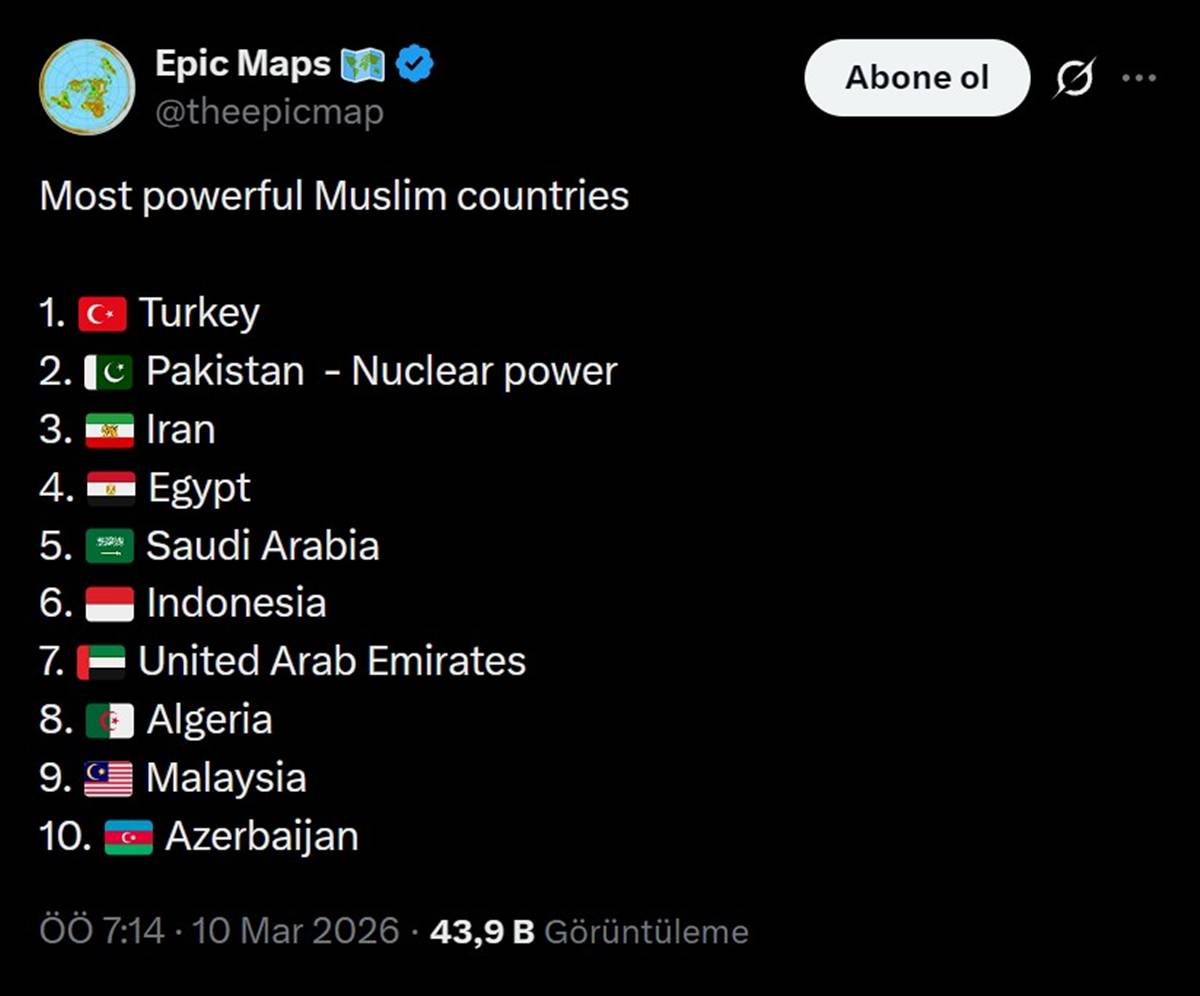Click the Malaysia flag icon
Image resolution: width=1200 pixels, height=996 pixels.
[108, 779]
